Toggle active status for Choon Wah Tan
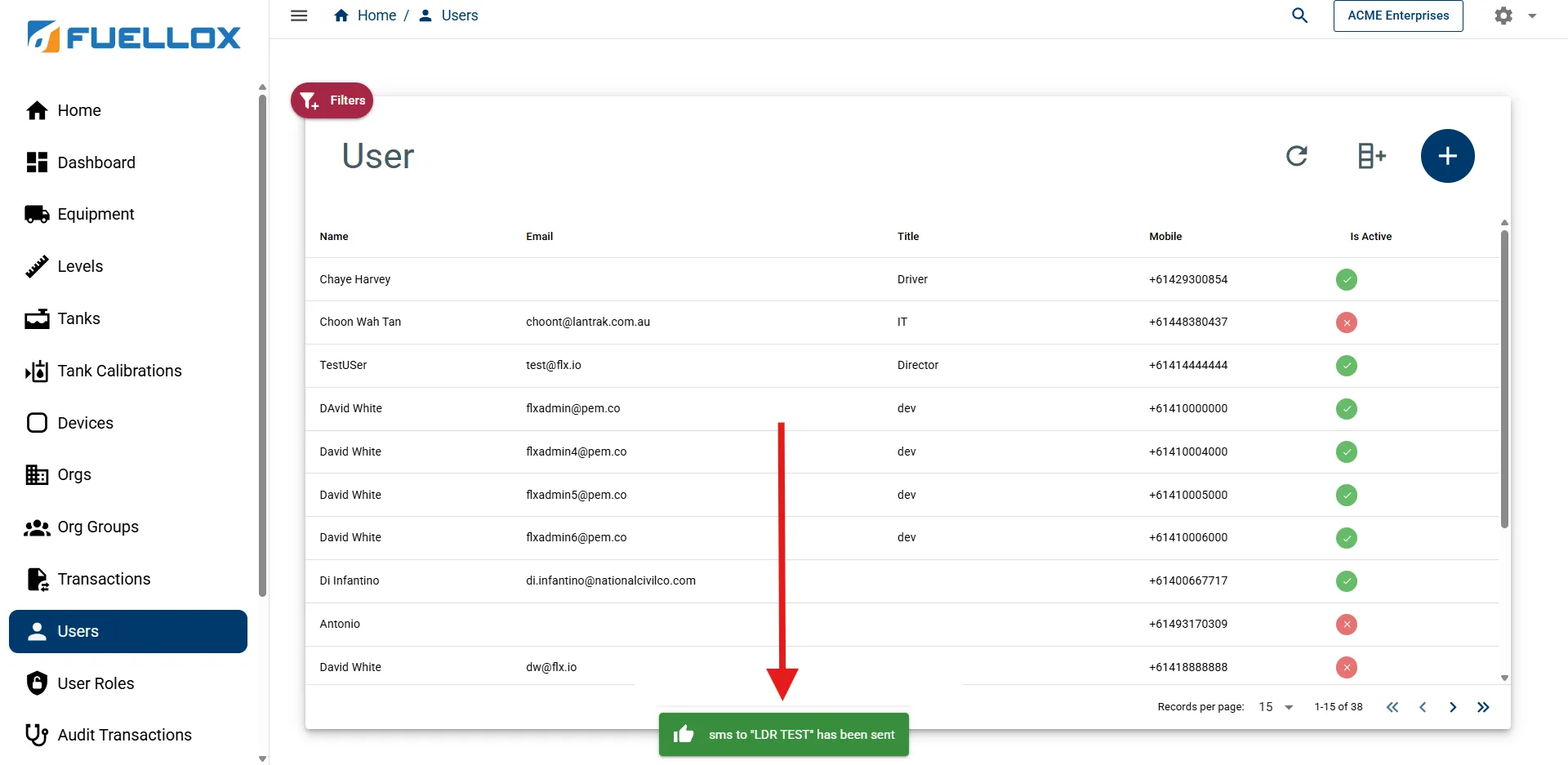Image resolution: width=1568 pixels, height=765 pixels. (1346, 322)
